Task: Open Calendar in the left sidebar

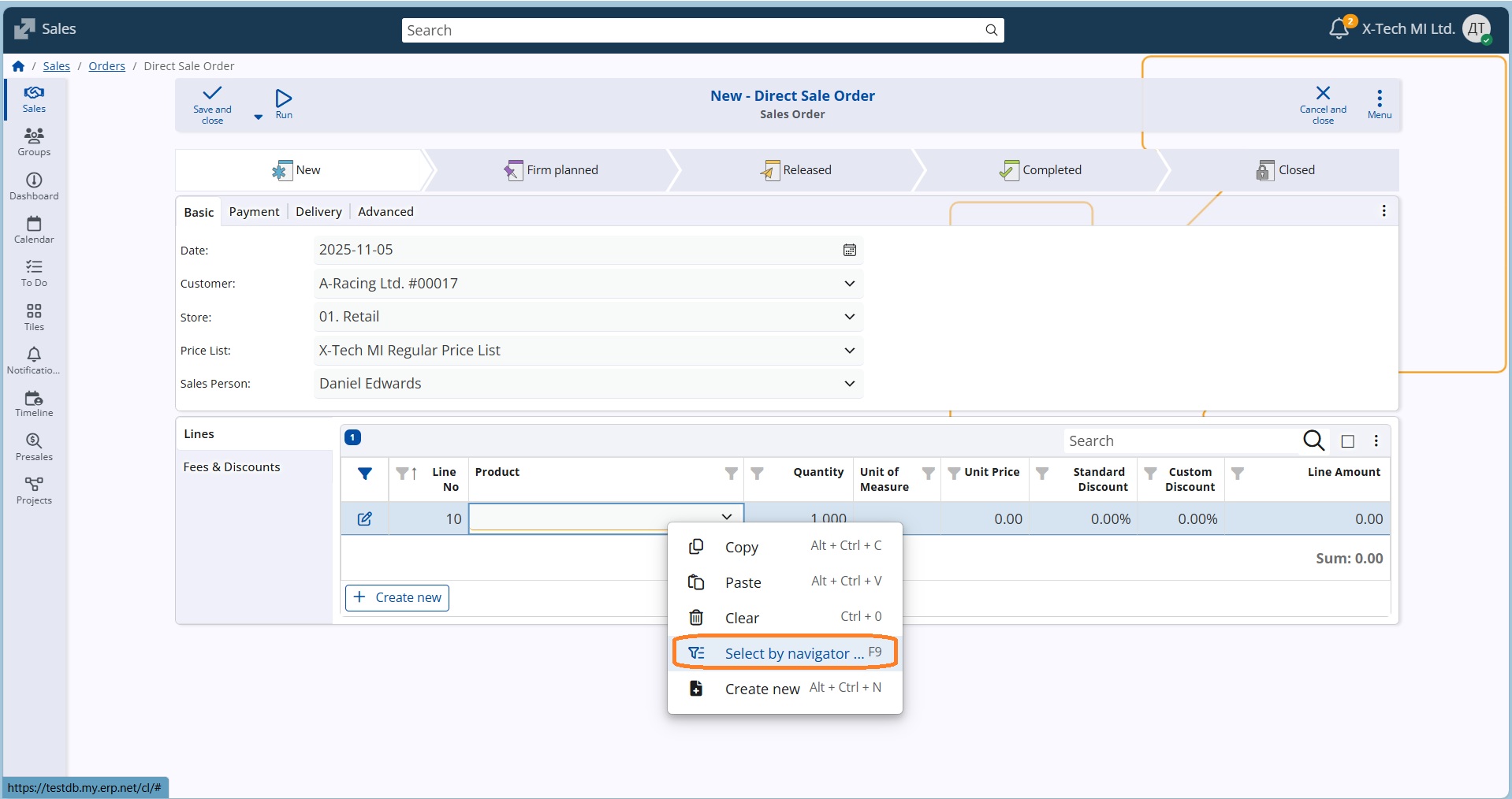Action: coord(34,230)
